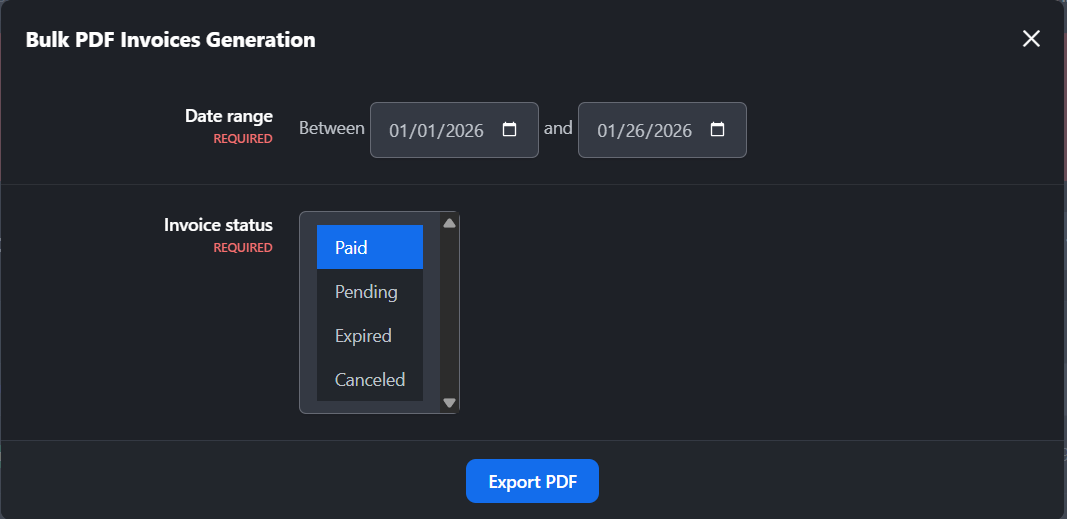Screen dimensions: 1067x519
Task: Select the Paid invoice status
Action: click(370, 247)
